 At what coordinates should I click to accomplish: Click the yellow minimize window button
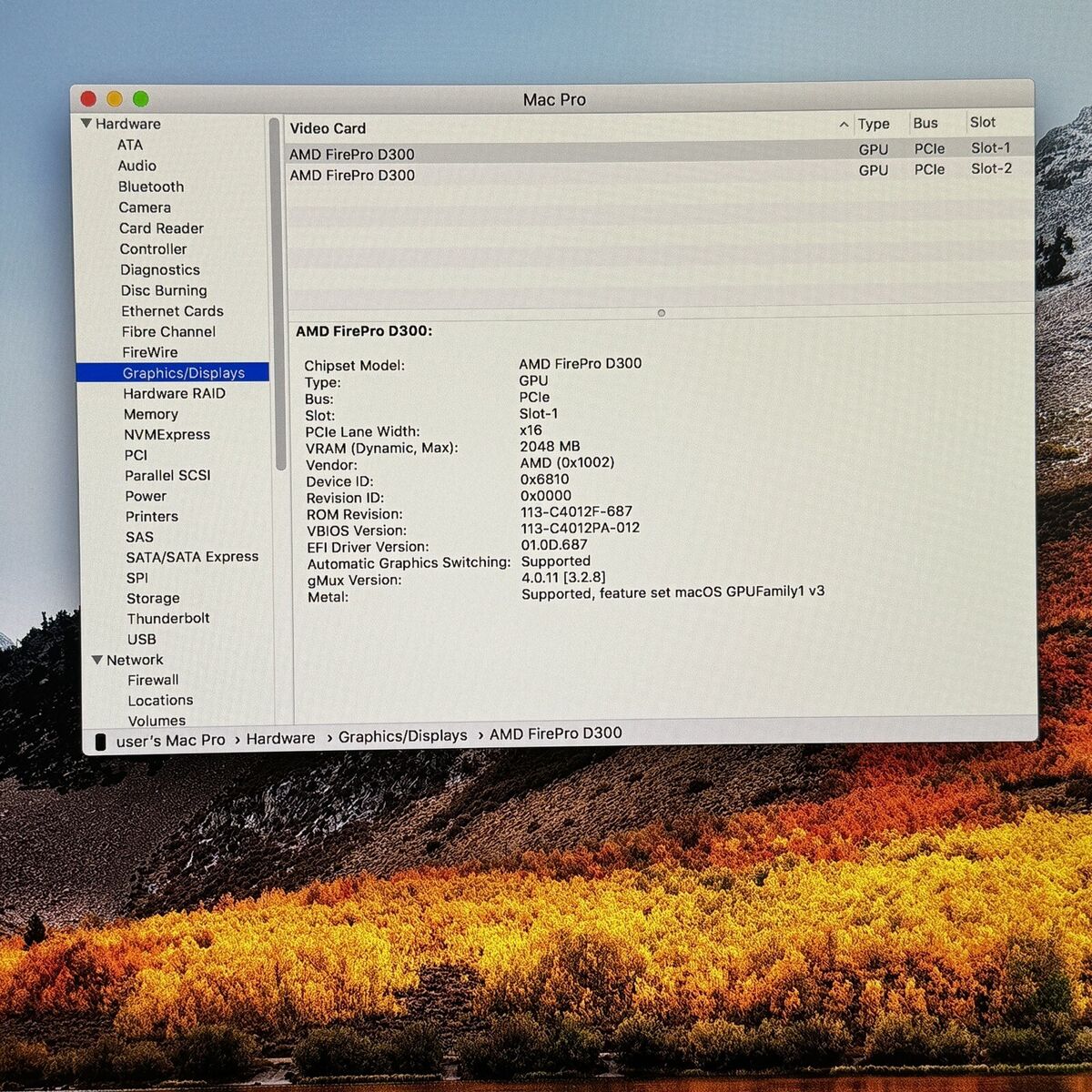click(115, 99)
